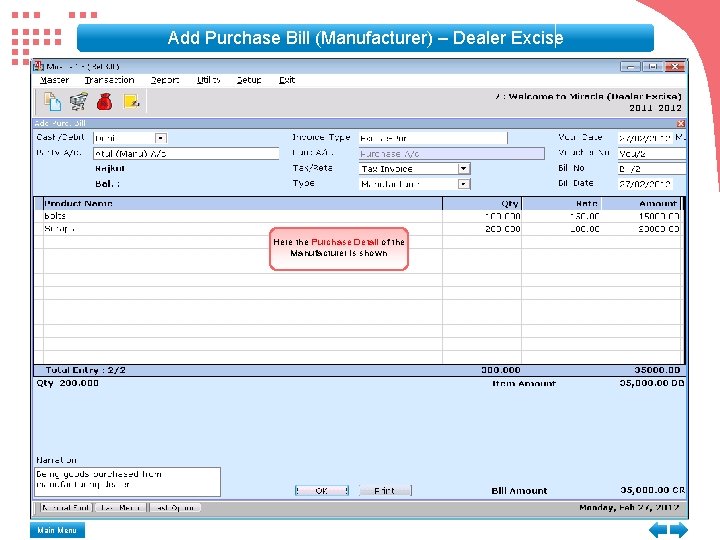720x540 pixels.
Task: Click Item Amount value
Action: point(652,383)
